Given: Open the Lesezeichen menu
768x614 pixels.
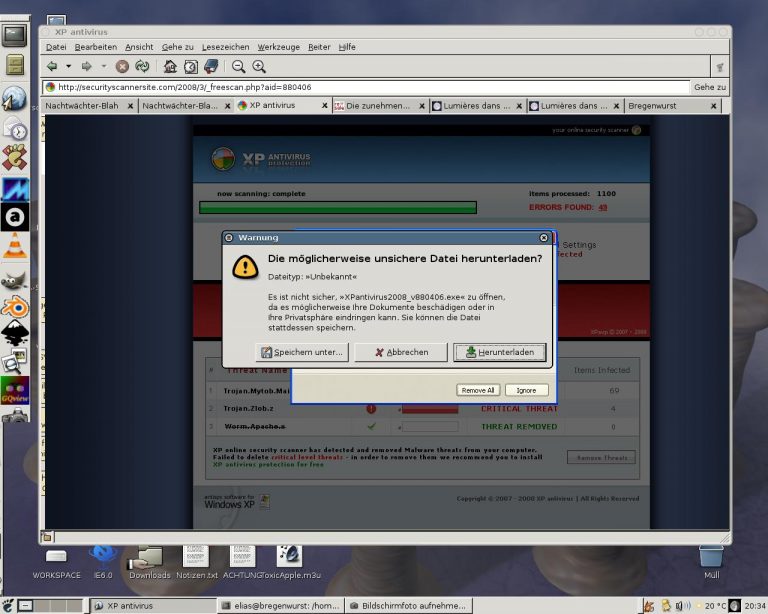Looking at the screenshot, I should [225, 47].
